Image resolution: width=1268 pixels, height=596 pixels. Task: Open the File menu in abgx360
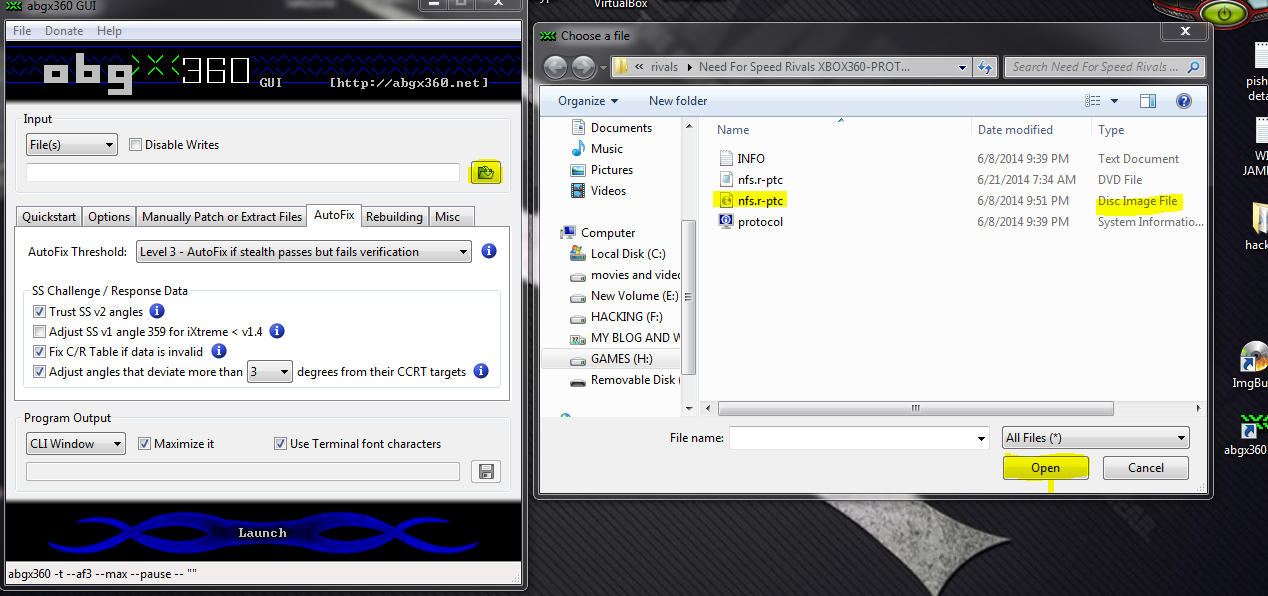[22, 31]
